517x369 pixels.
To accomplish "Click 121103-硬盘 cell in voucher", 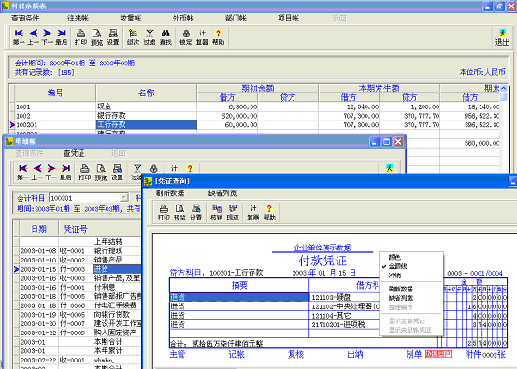I will pyautogui.click(x=344, y=297).
